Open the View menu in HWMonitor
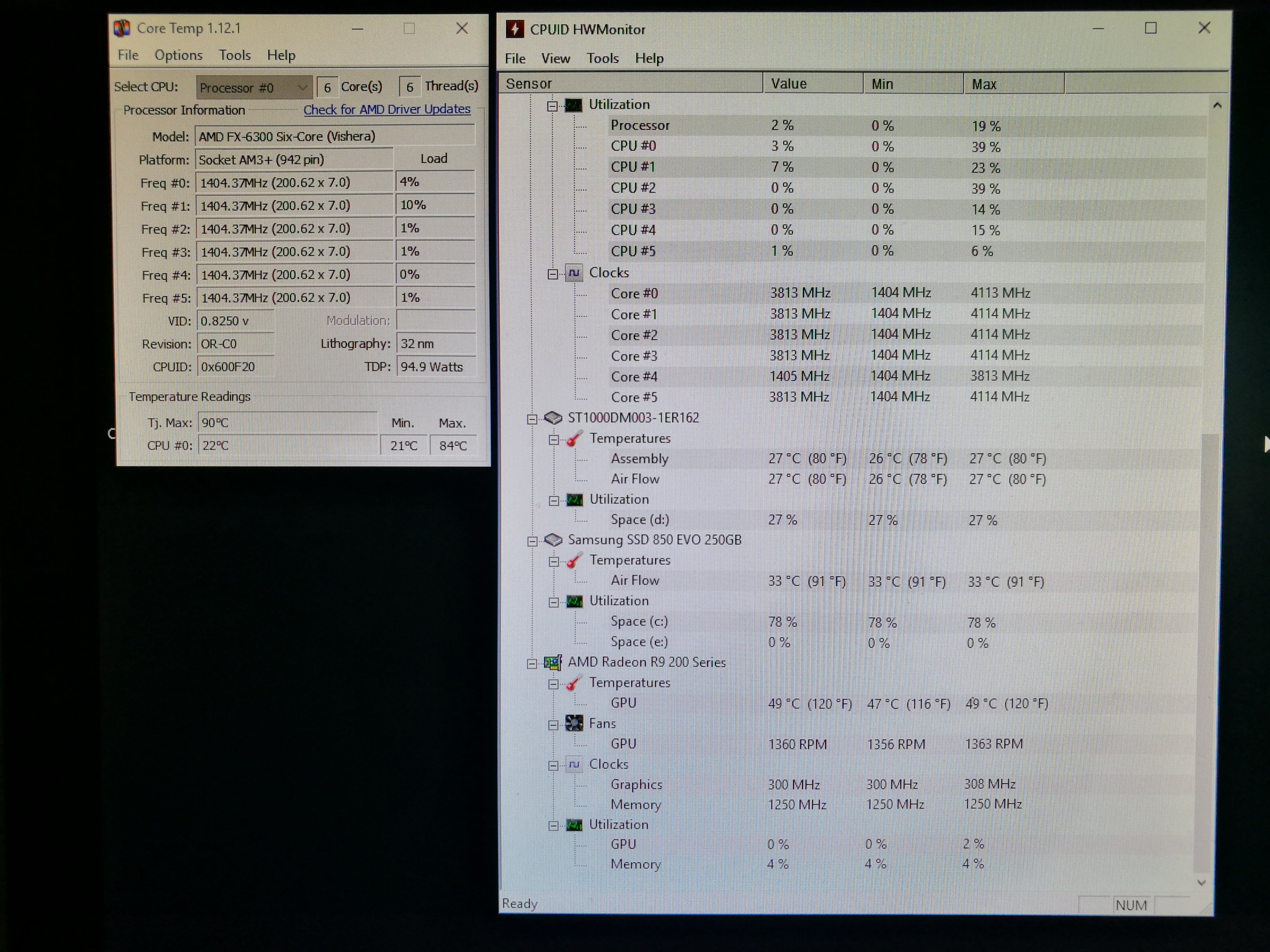Image resolution: width=1270 pixels, height=952 pixels. [555, 59]
